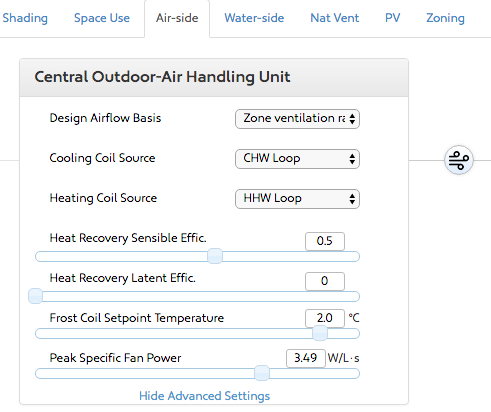The width and height of the screenshot is (491, 412).
Task: Click the Heat Recovery Latent Effic. value field
Action: 325,281
